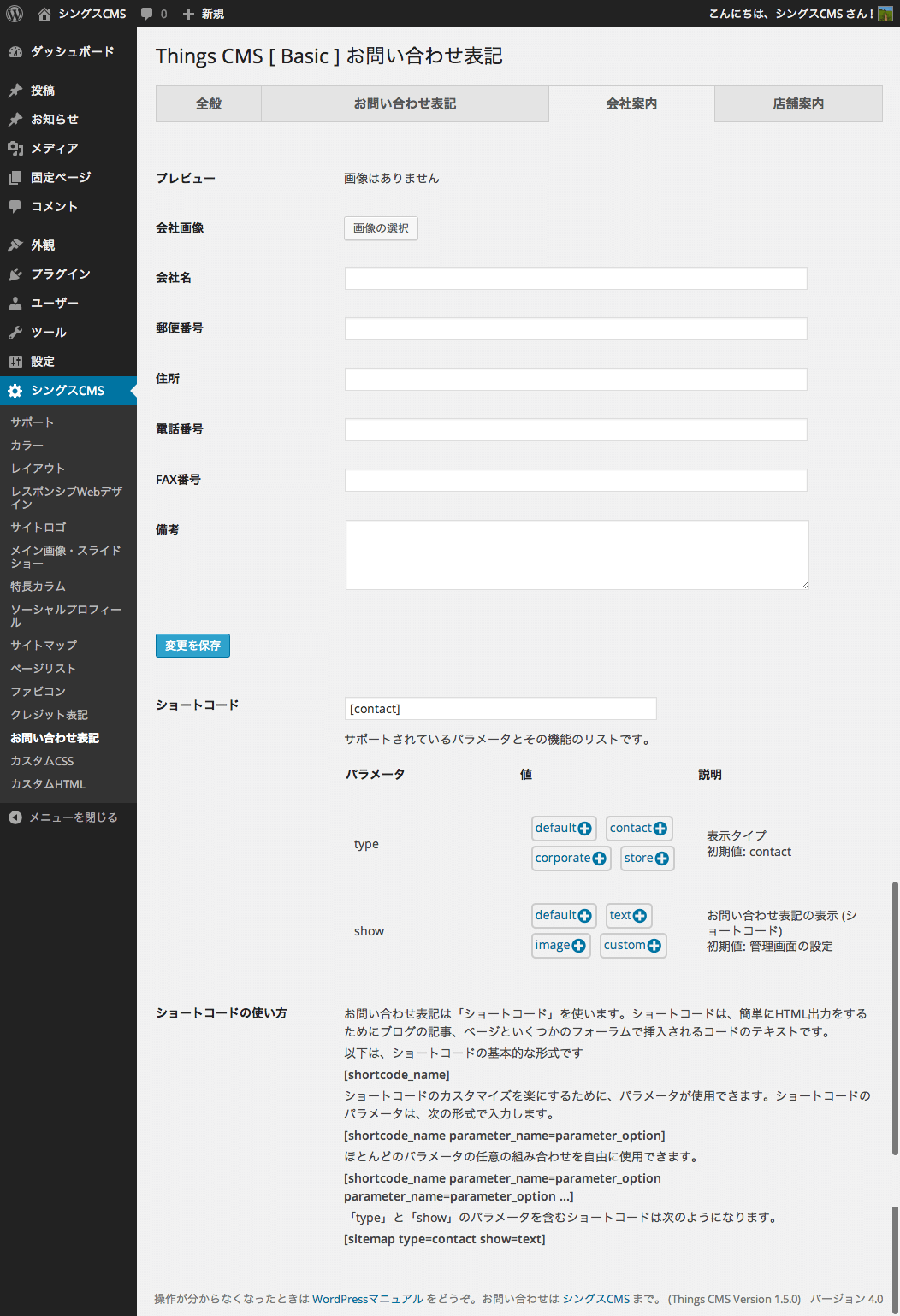Add type value default via plus

585,829
